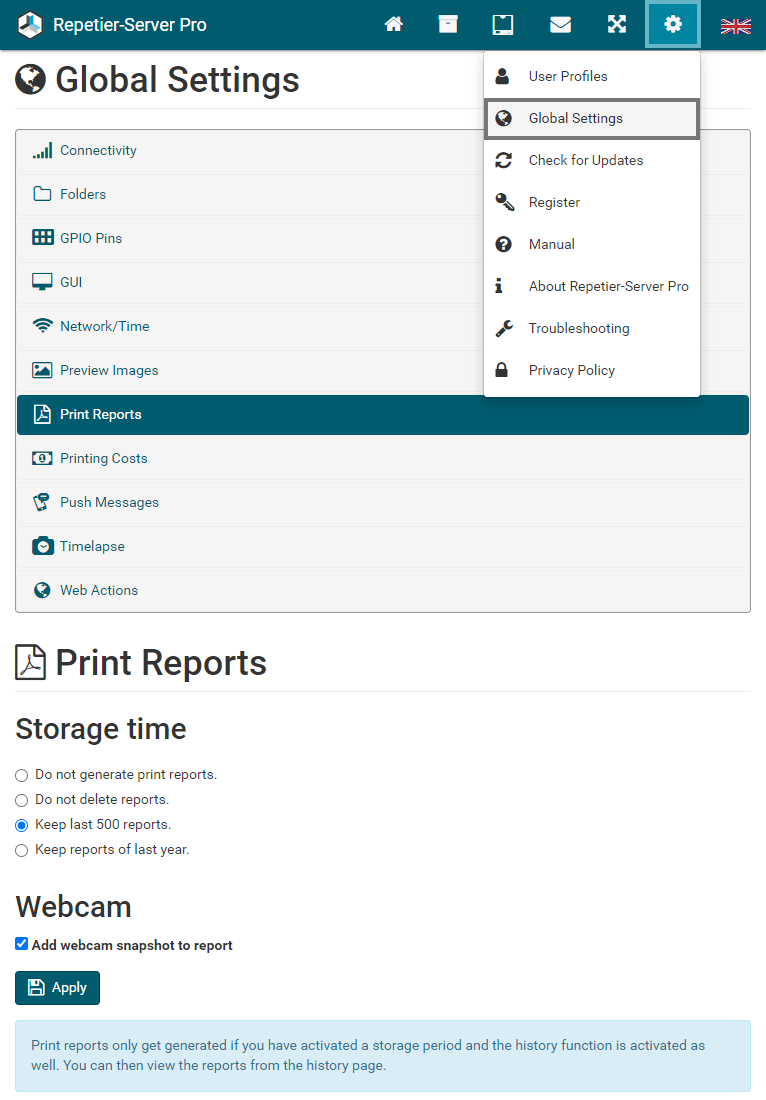The image size is (766, 1100).
Task: Select 'Keep reports of last year'
Action: click(x=22, y=850)
